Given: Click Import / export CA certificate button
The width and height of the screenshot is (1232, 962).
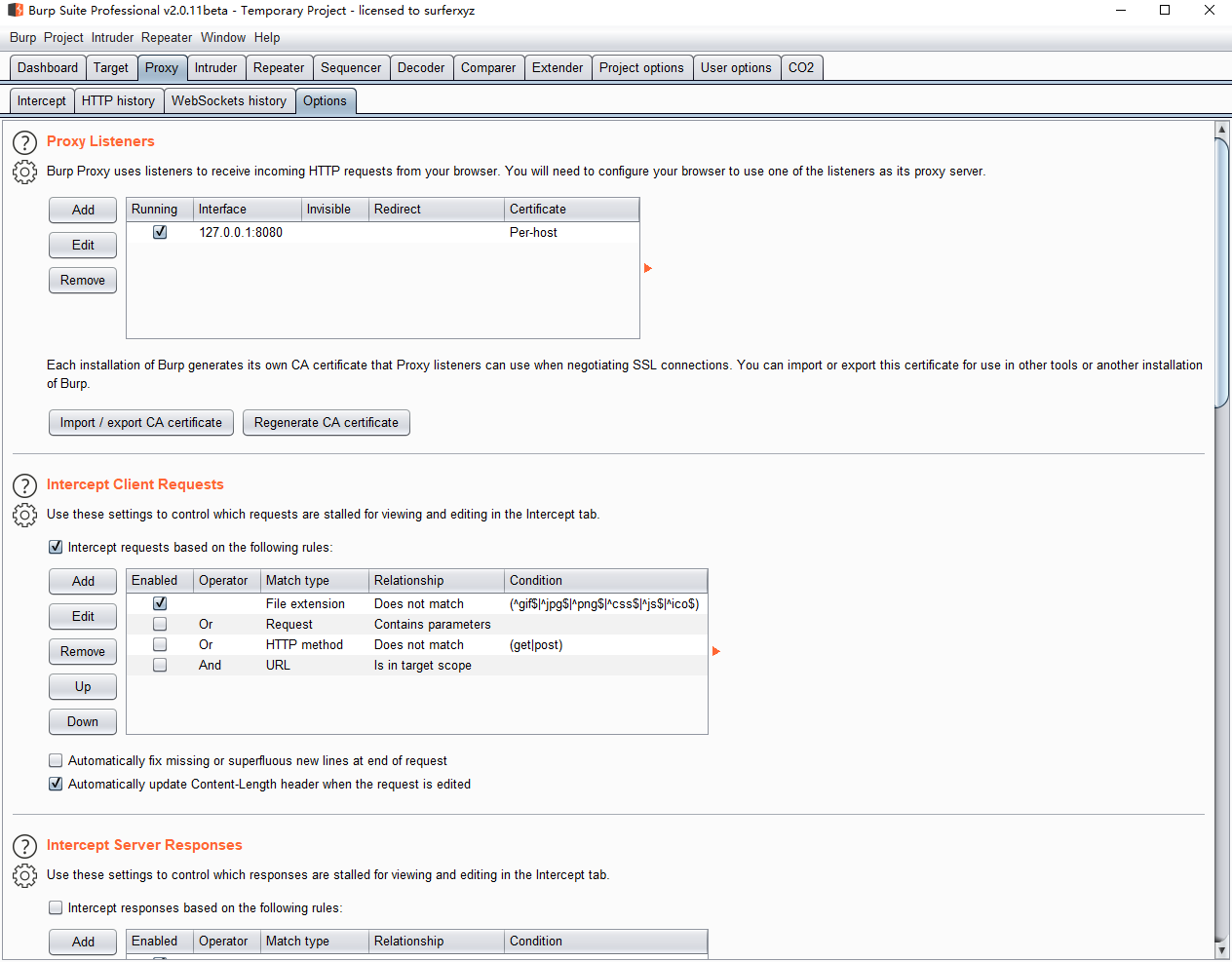Looking at the screenshot, I should pyautogui.click(x=141, y=423).
